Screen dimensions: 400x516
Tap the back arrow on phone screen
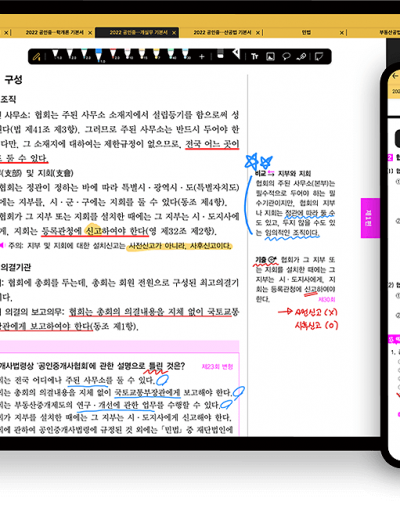[x=395, y=76]
